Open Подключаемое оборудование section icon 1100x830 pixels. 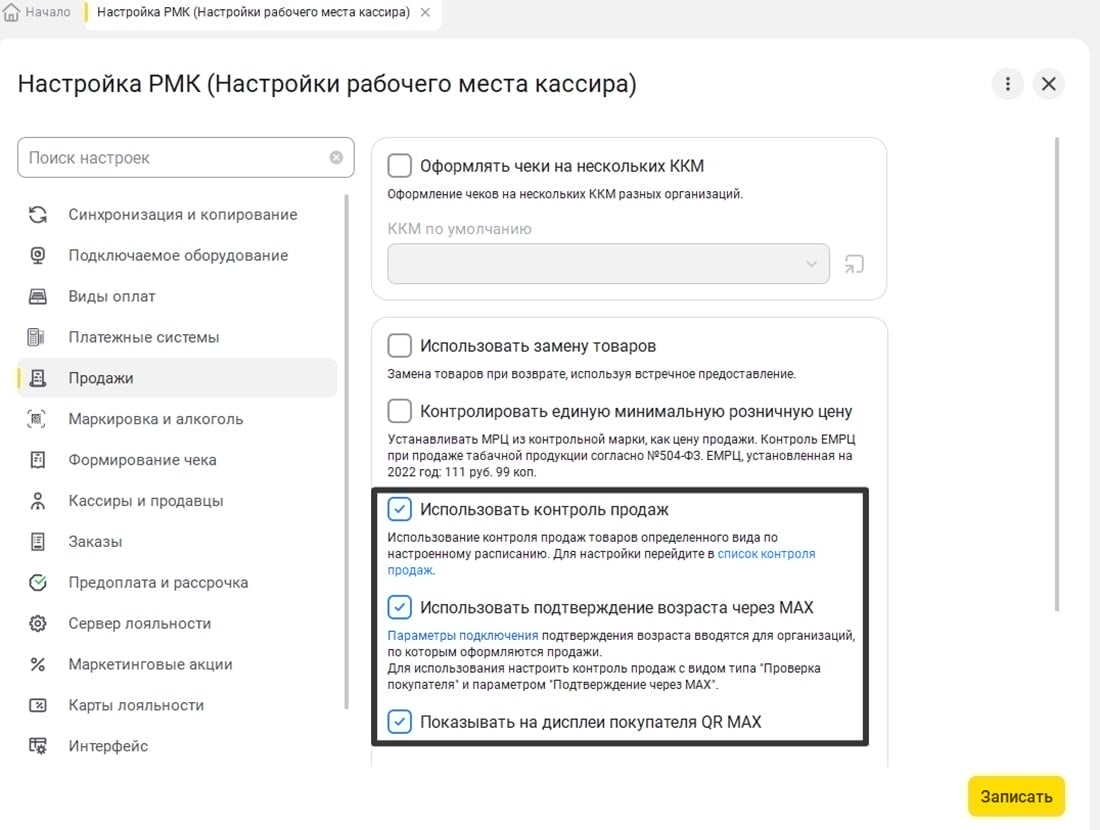(38, 255)
